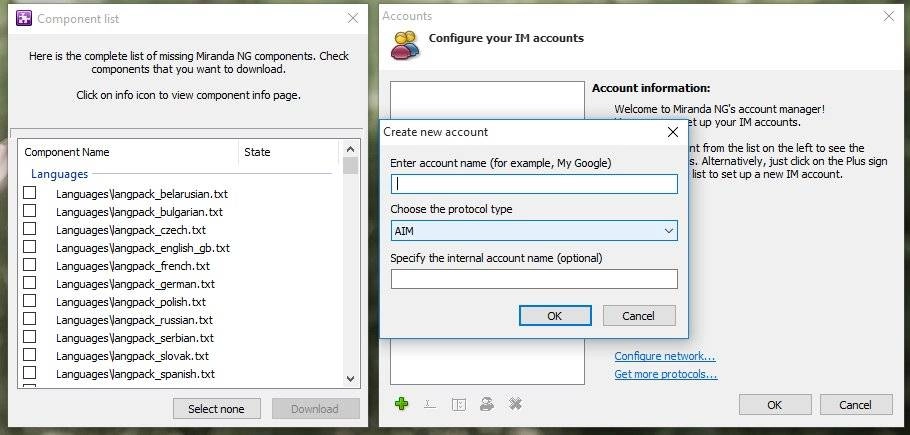Click the green plus add account icon
The image size is (910, 435).
pyautogui.click(x=401, y=404)
